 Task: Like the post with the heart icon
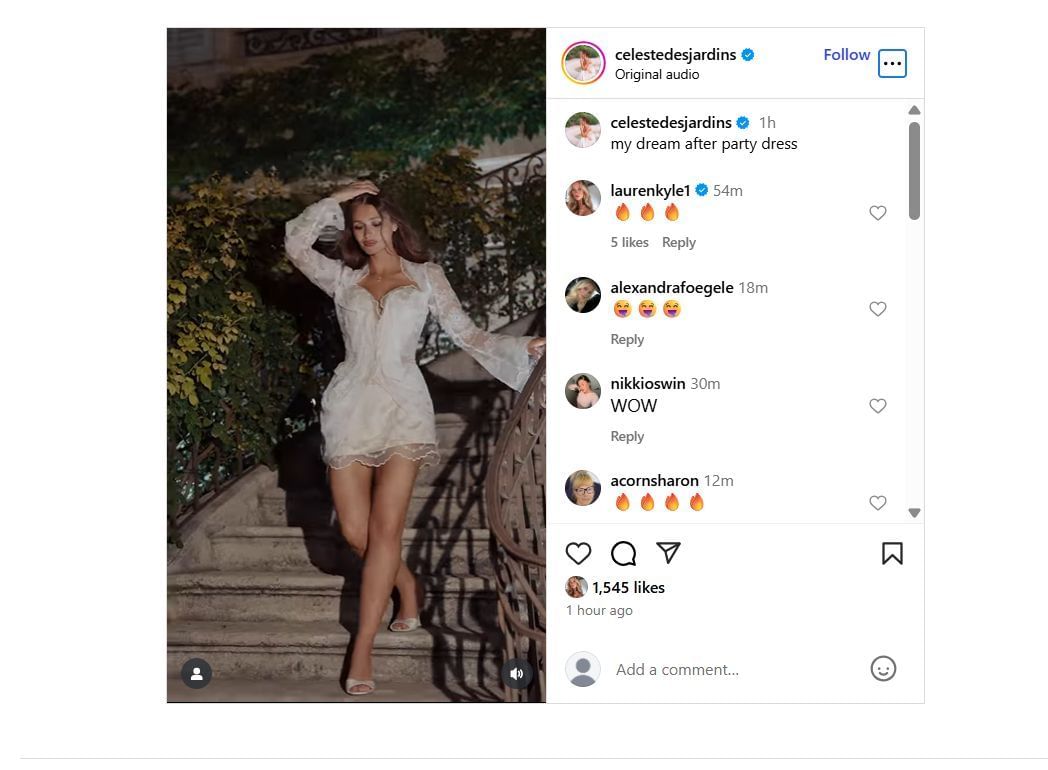pos(578,553)
